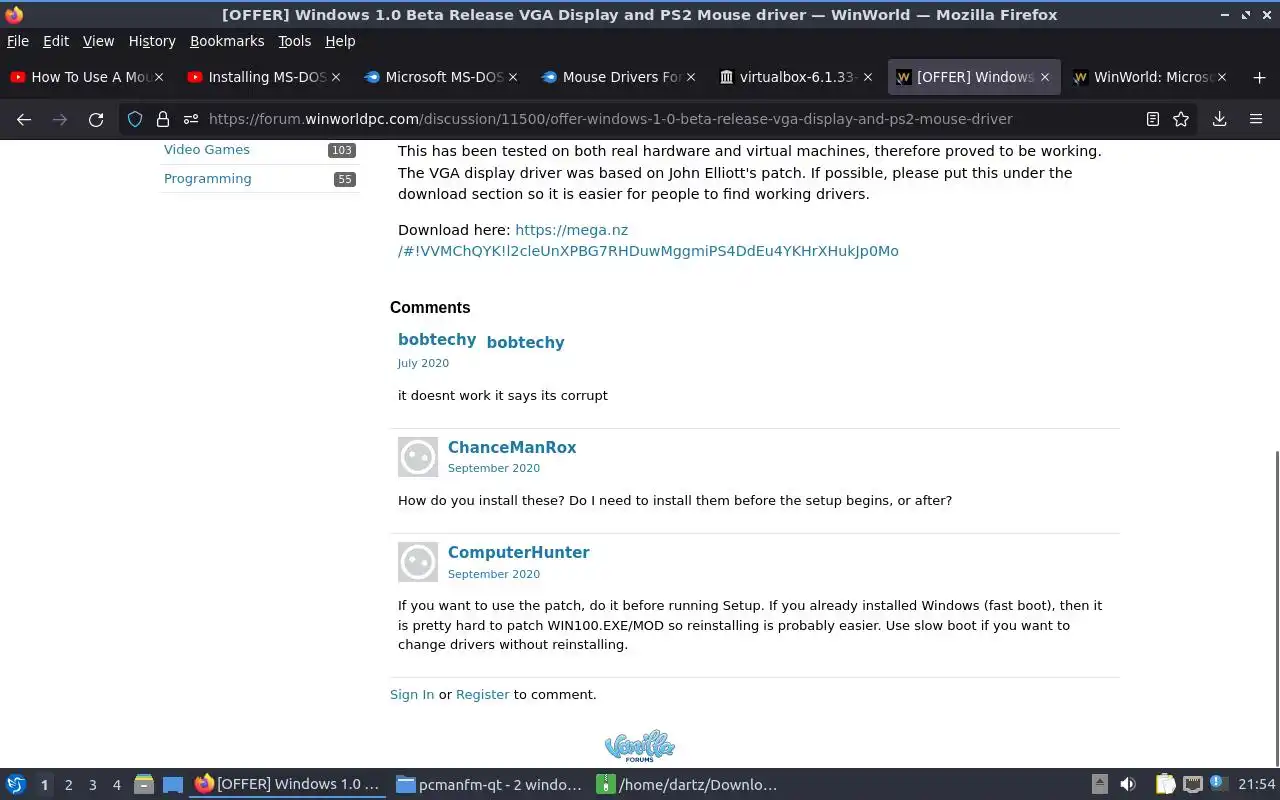This screenshot has height=800, width=1280.
Task: Open the network tray icon
Action: point(1192,785)
